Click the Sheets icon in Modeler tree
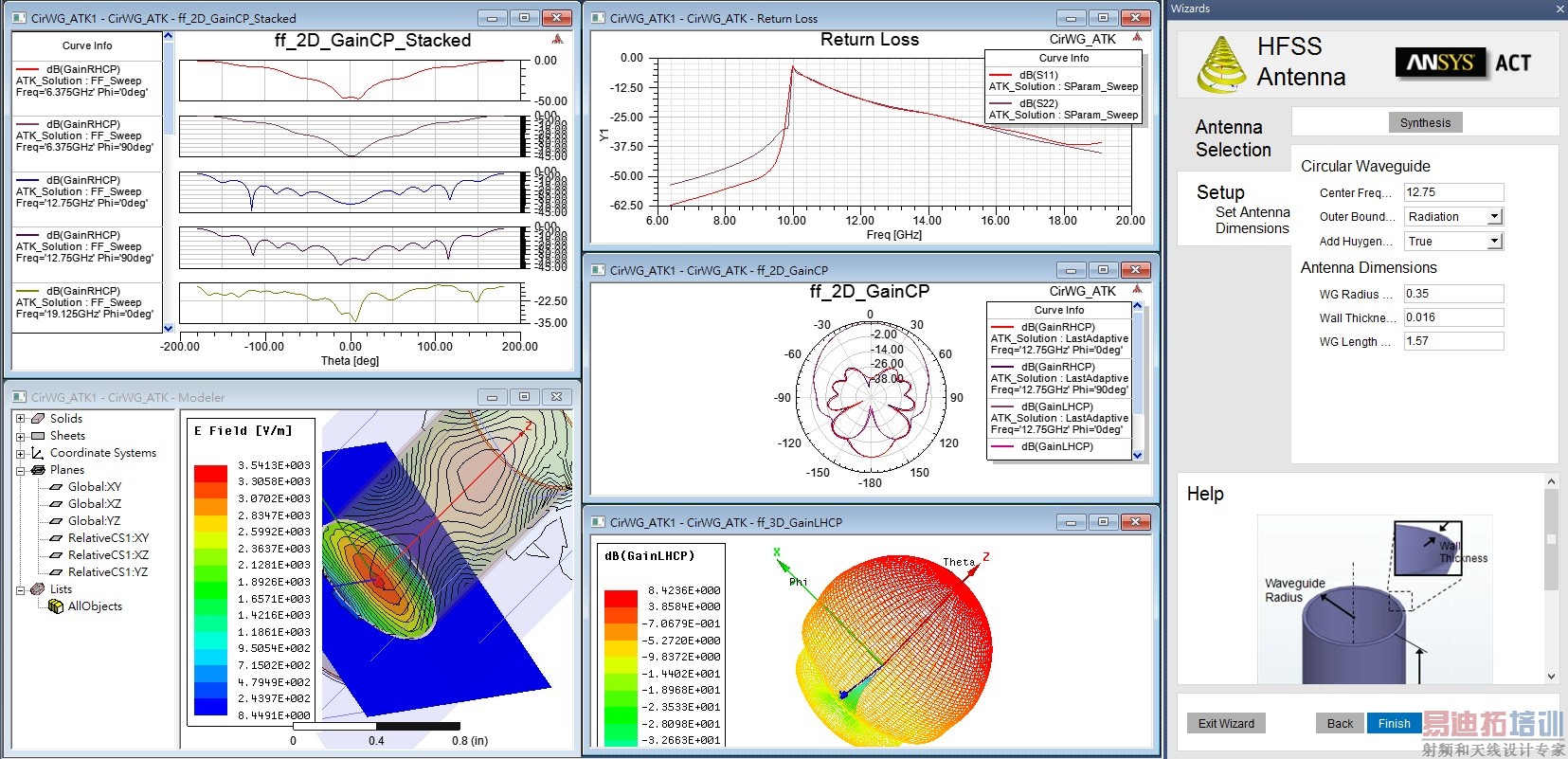 [38, 436]
